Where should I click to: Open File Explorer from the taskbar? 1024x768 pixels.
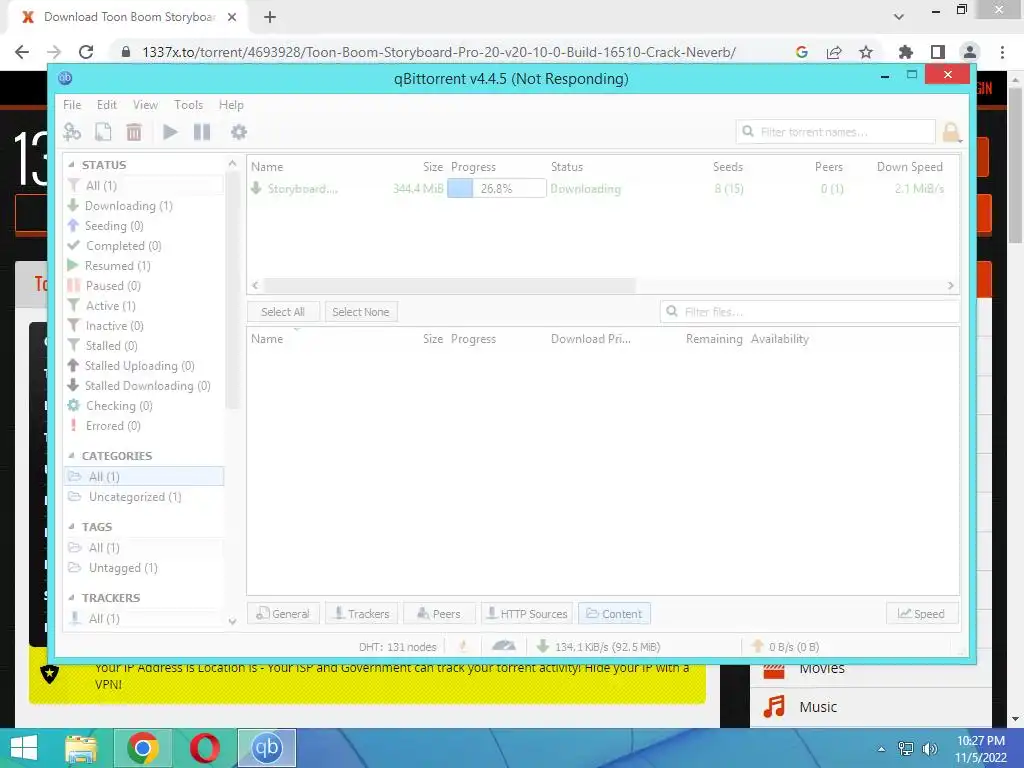click(x=81, y=748)
